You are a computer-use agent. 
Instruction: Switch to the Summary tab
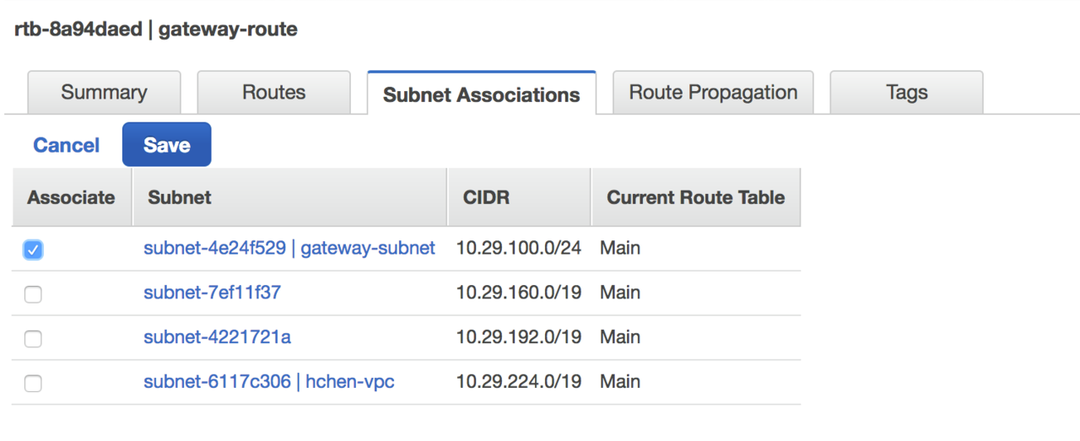pyautogui.click(x=104, y=93)
